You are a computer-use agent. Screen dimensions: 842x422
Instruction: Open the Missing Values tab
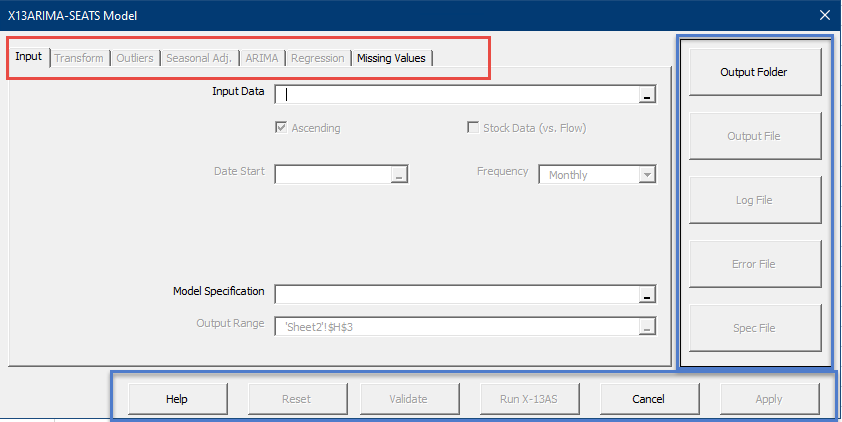pyautogui.click(x=391, y=58)
